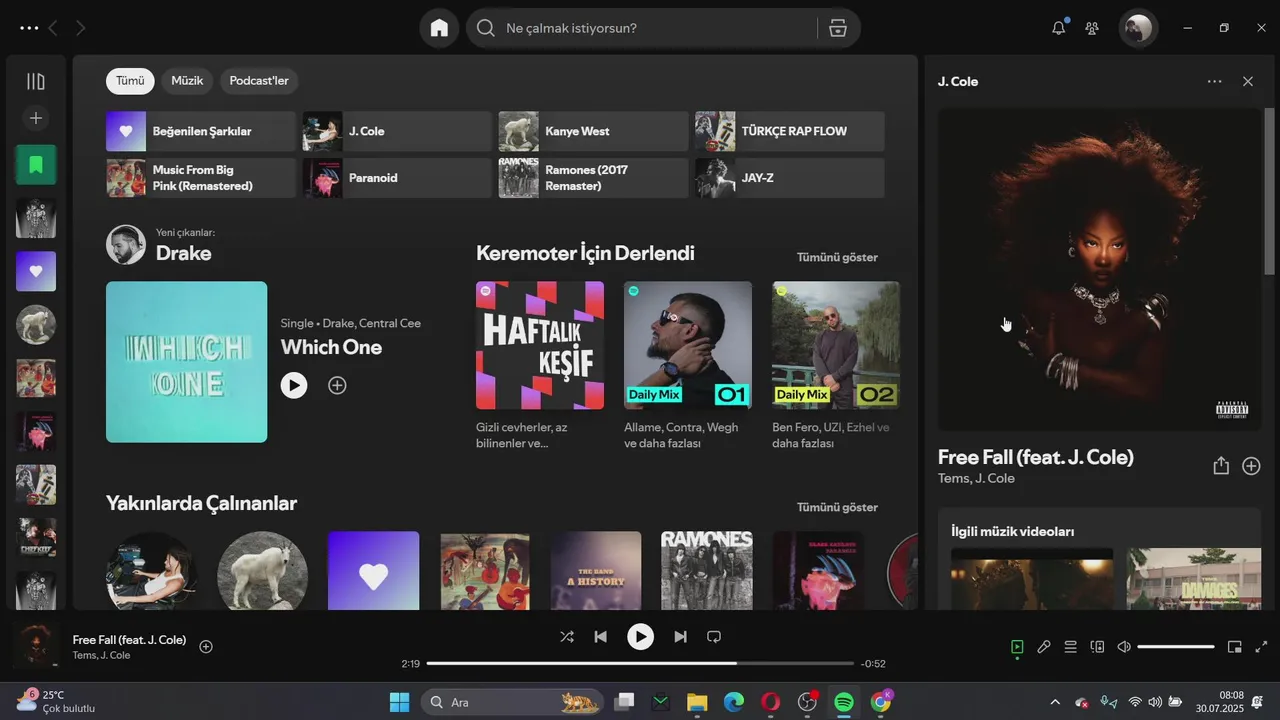Show lyrics with microphone icon
This screenshot has width=1280, height=720.
click(1044, 647)
